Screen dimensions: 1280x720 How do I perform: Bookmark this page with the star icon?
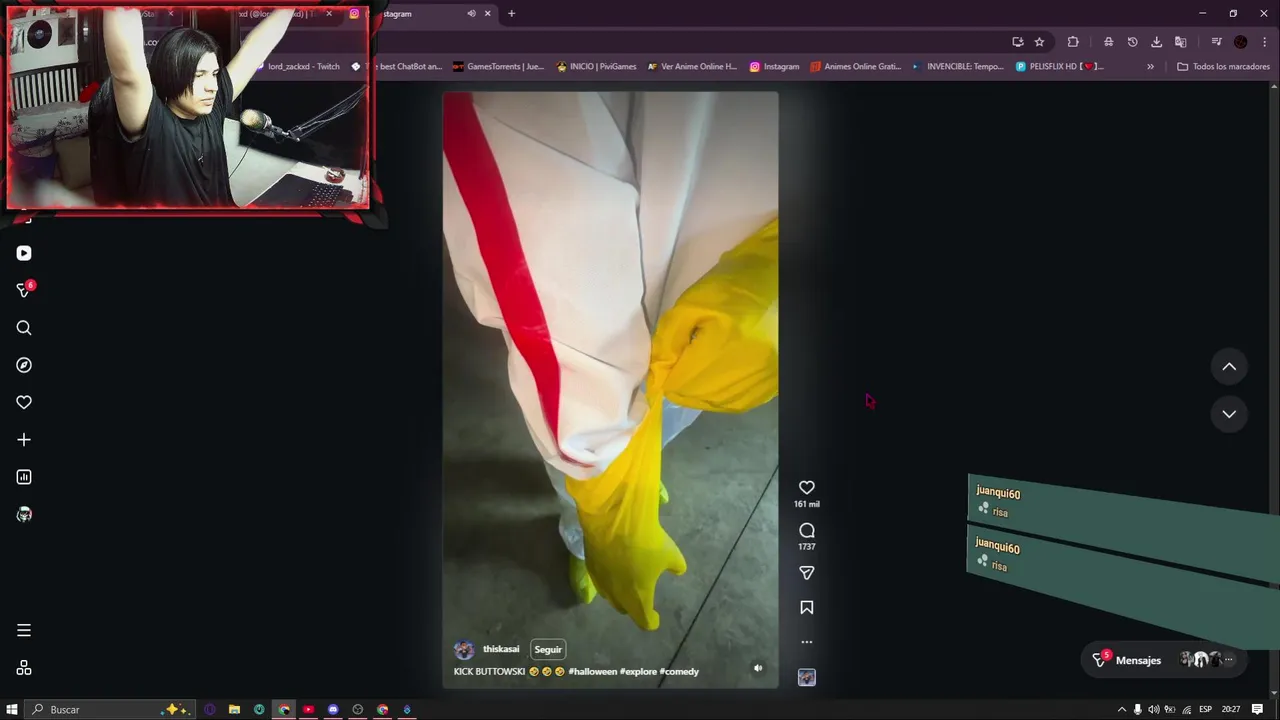coord(1039,42)
